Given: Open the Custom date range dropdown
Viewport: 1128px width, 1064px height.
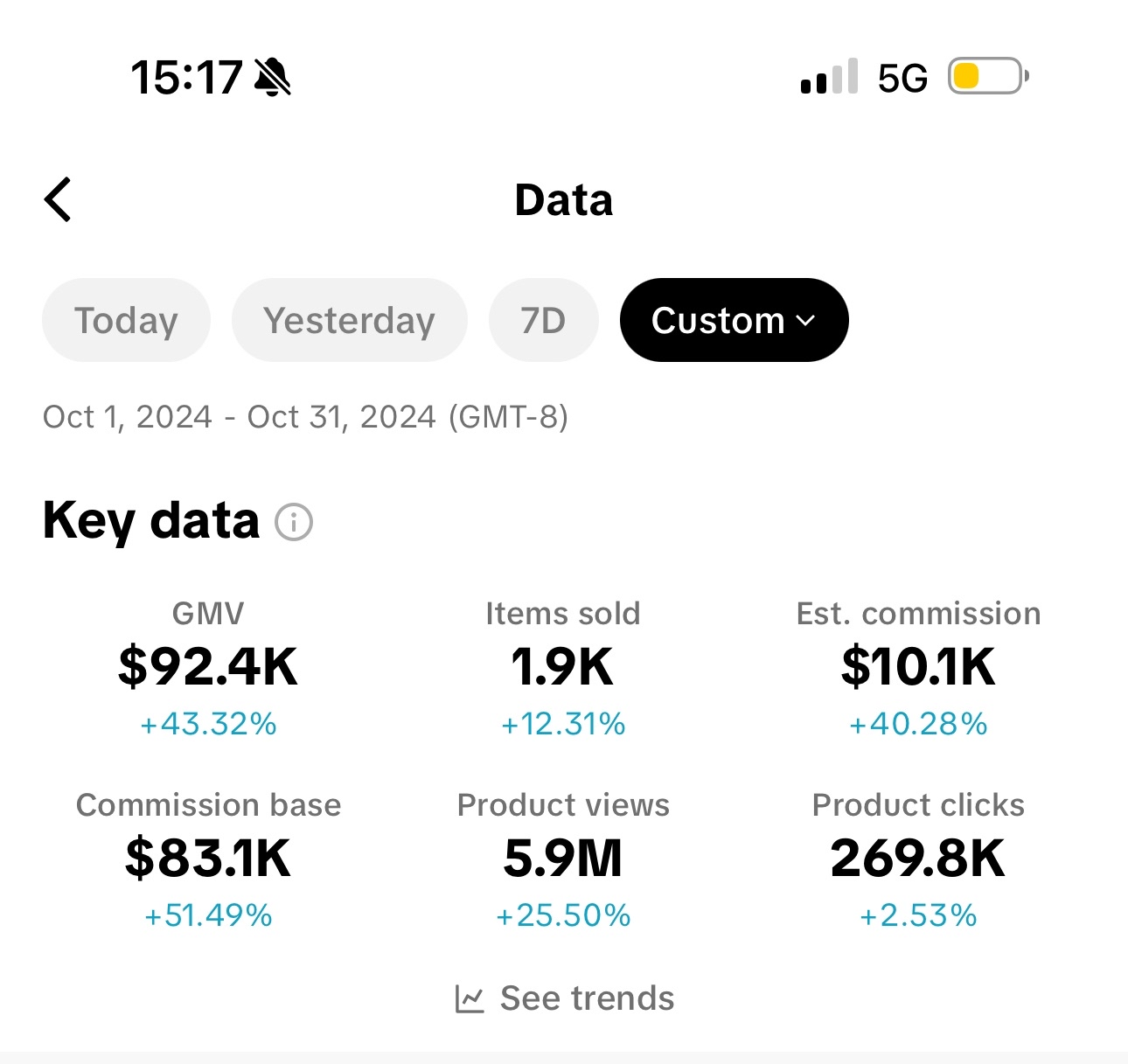Looking at the screenshot, I should [733, 320].
